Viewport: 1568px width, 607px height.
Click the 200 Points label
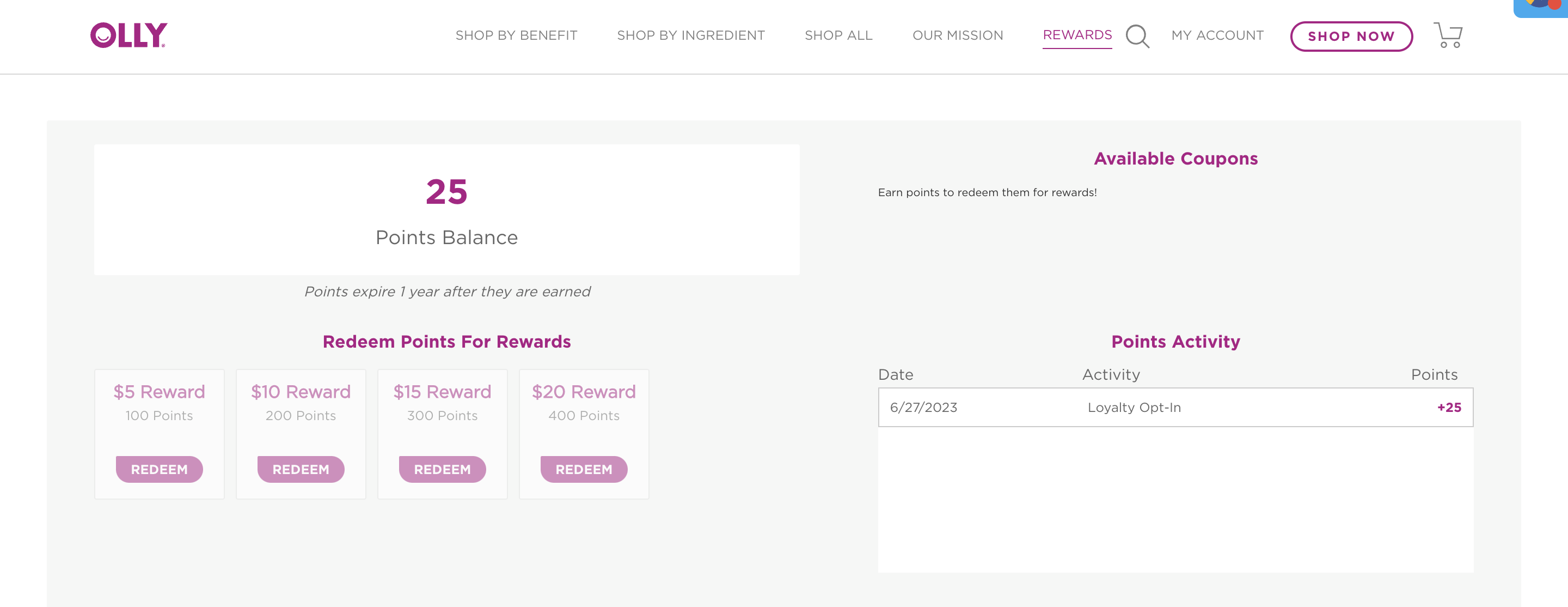click(x=301, y=416)
